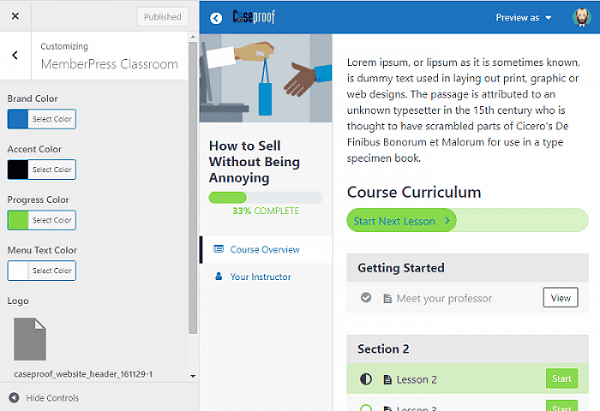Click the back arrow circle in blue header

pos(216,18)
